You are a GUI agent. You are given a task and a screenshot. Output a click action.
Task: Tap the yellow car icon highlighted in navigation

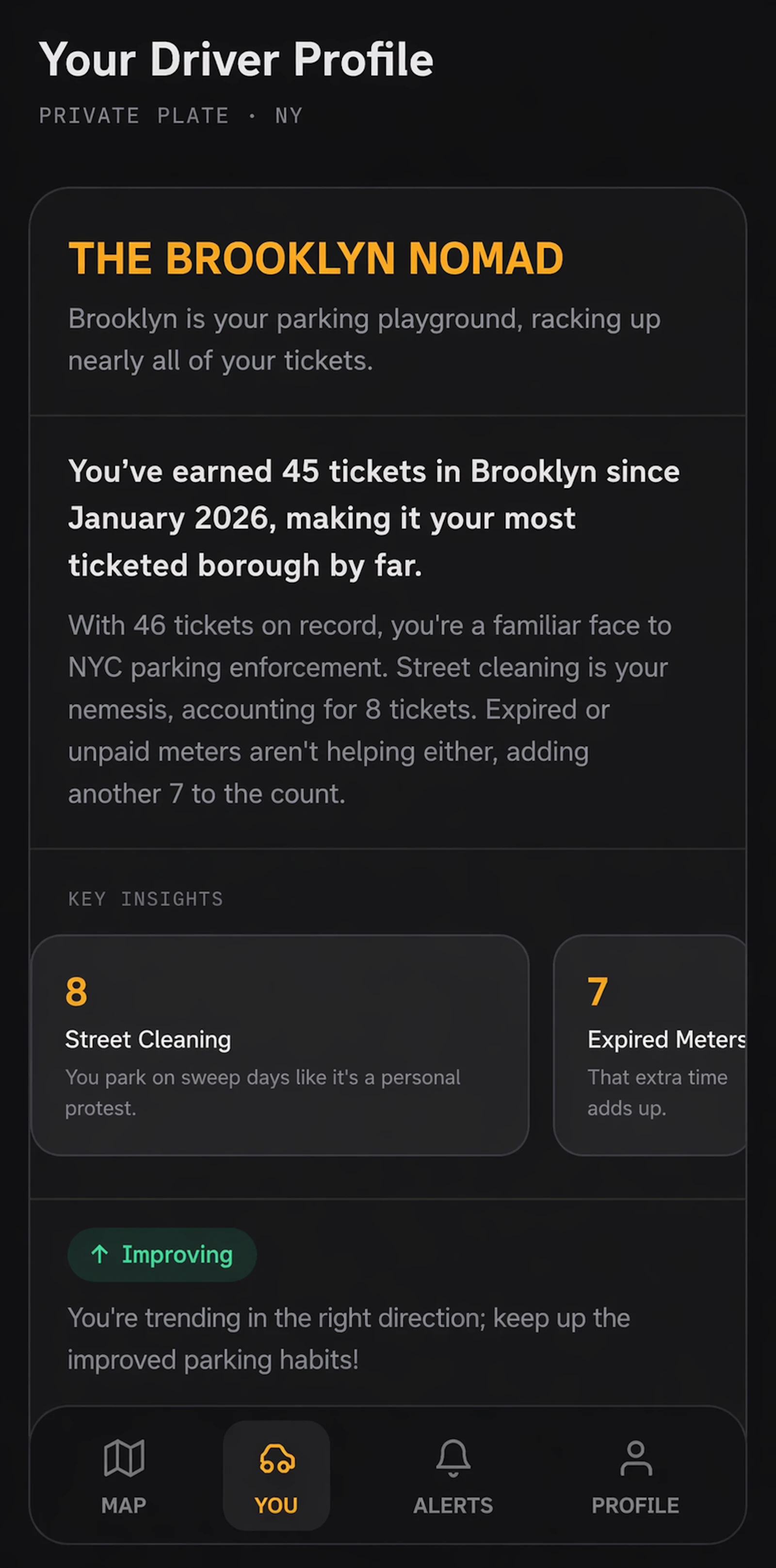point(276,1458)
